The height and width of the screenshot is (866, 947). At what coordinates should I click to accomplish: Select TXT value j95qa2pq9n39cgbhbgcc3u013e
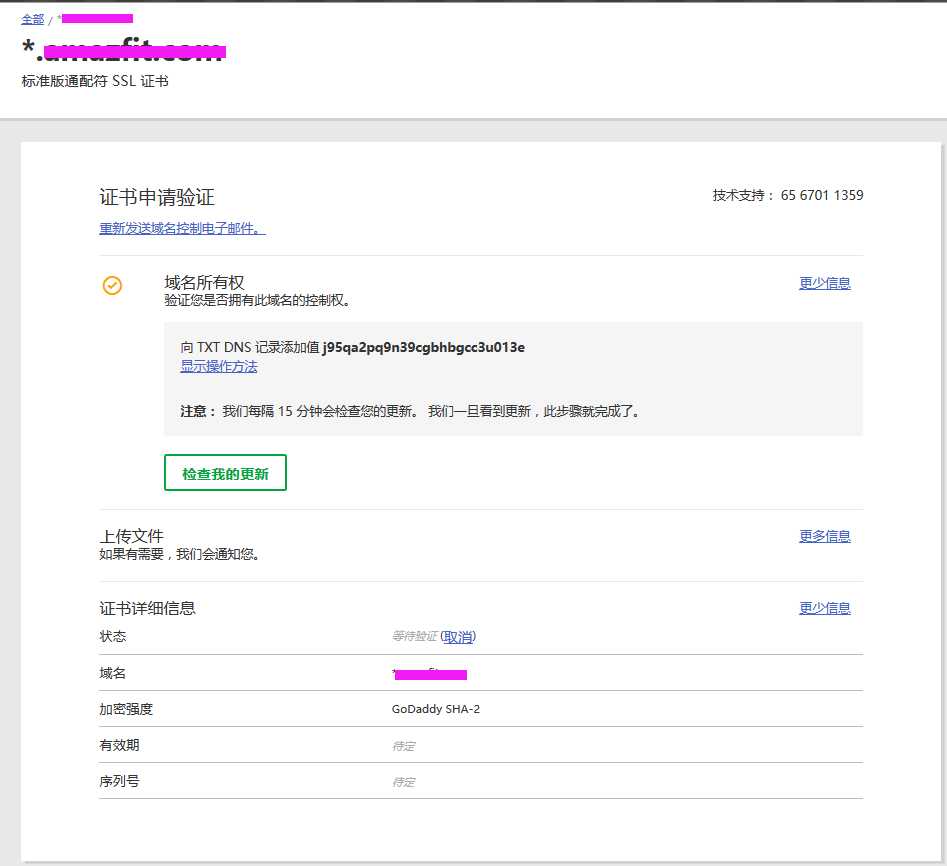coord(423,347)
